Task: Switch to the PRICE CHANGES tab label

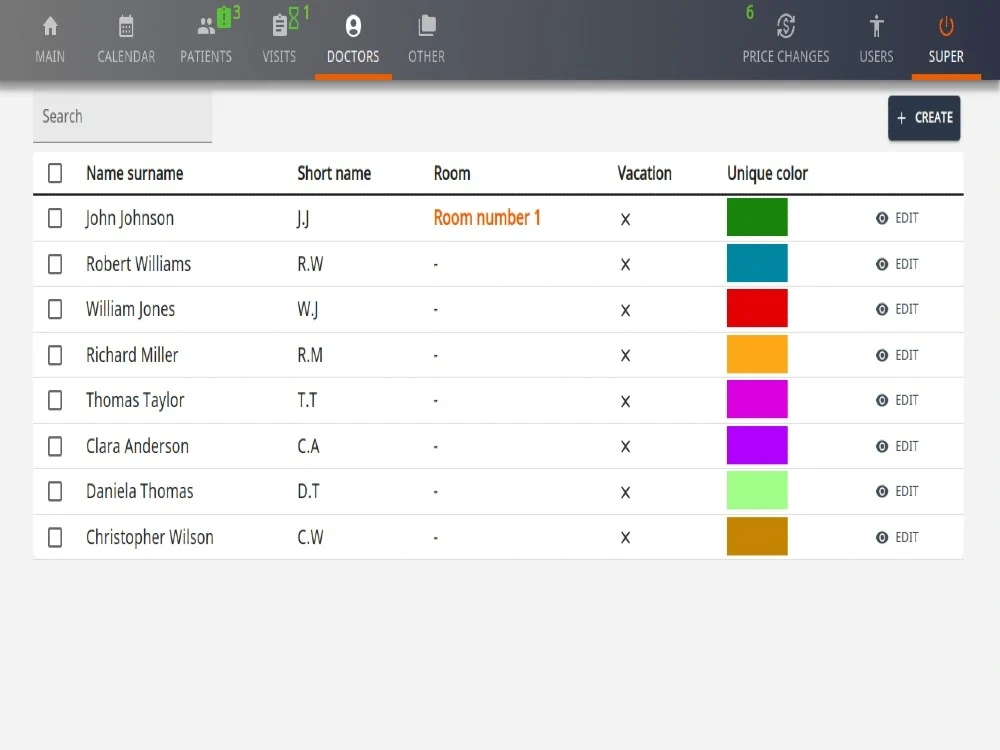Action: coord(786,57)
